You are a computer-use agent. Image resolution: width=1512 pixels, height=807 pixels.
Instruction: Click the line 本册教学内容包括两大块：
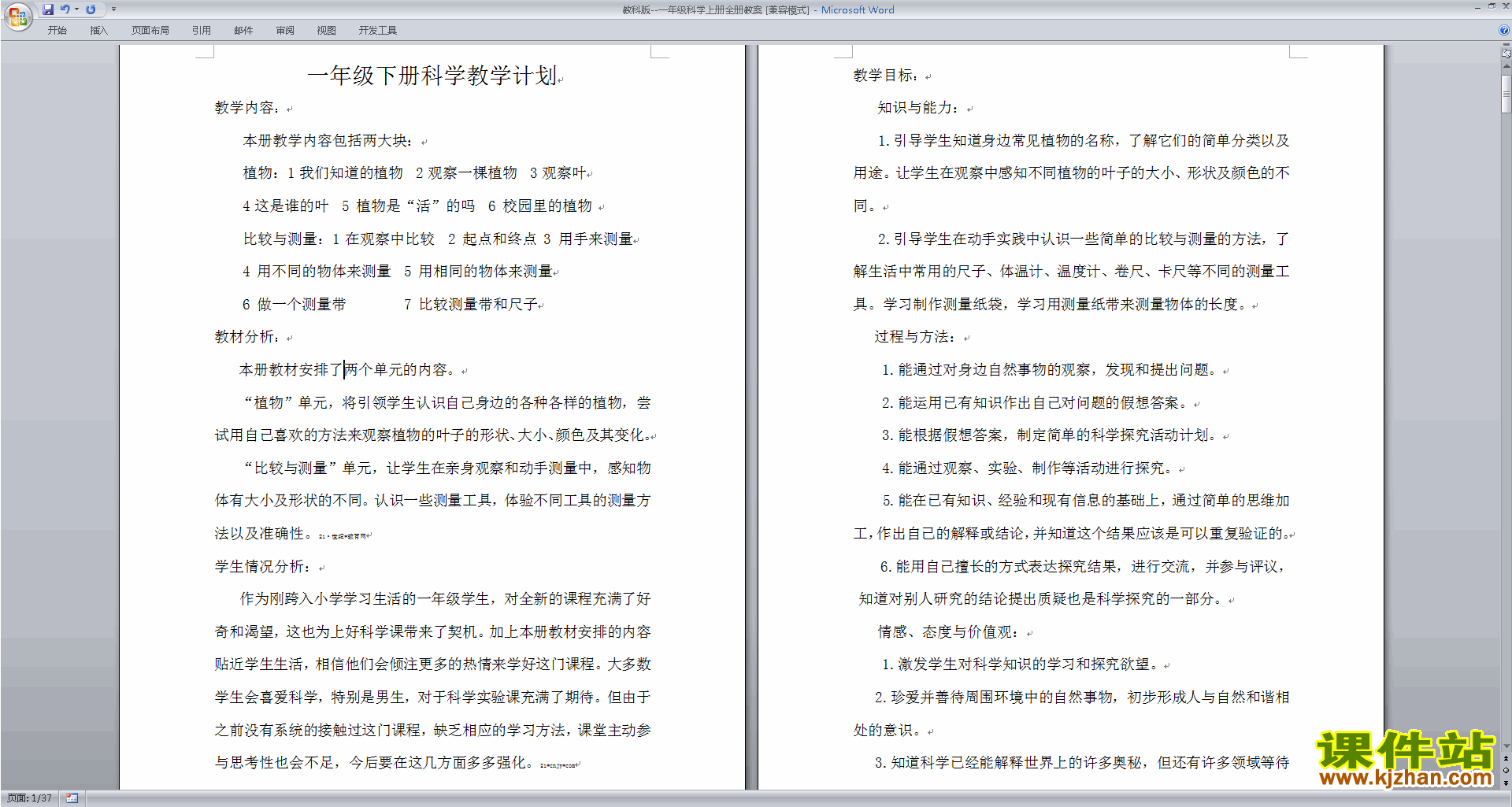[x=328, y=141]
